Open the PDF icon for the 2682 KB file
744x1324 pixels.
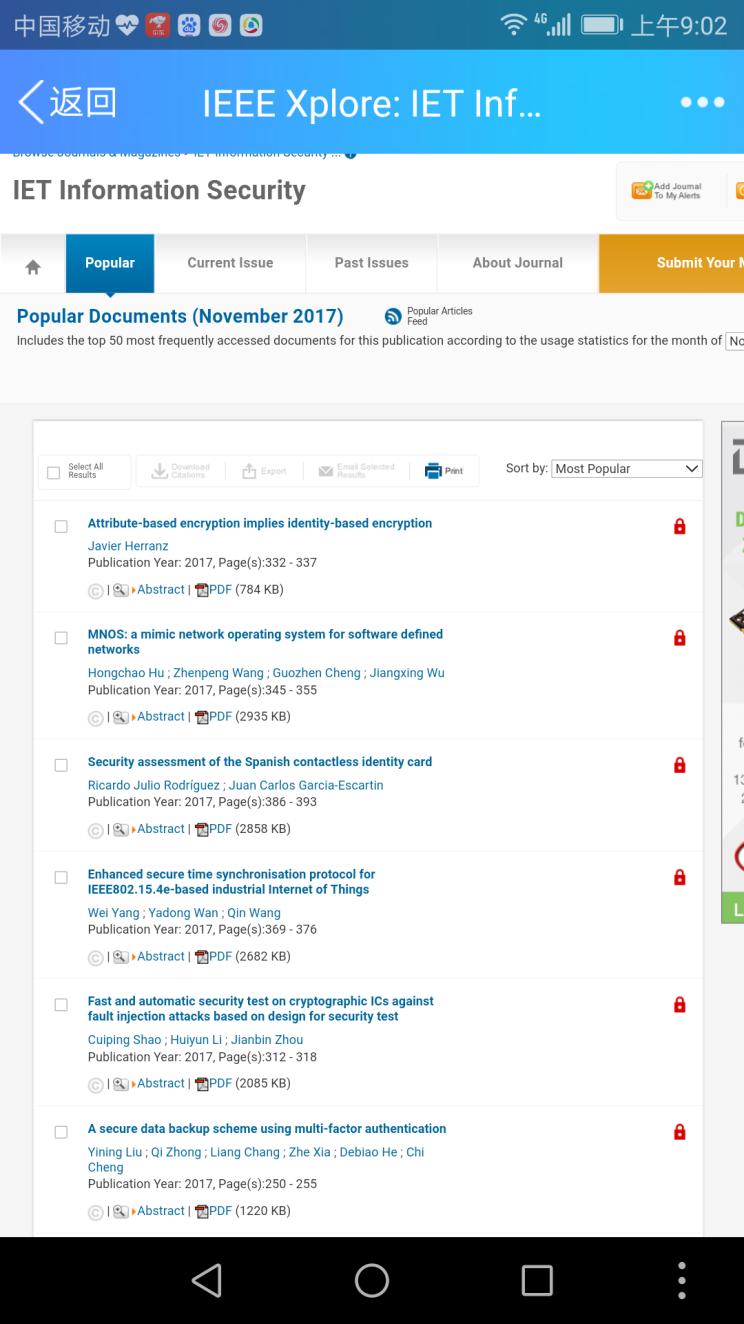(x=201, y=957)
